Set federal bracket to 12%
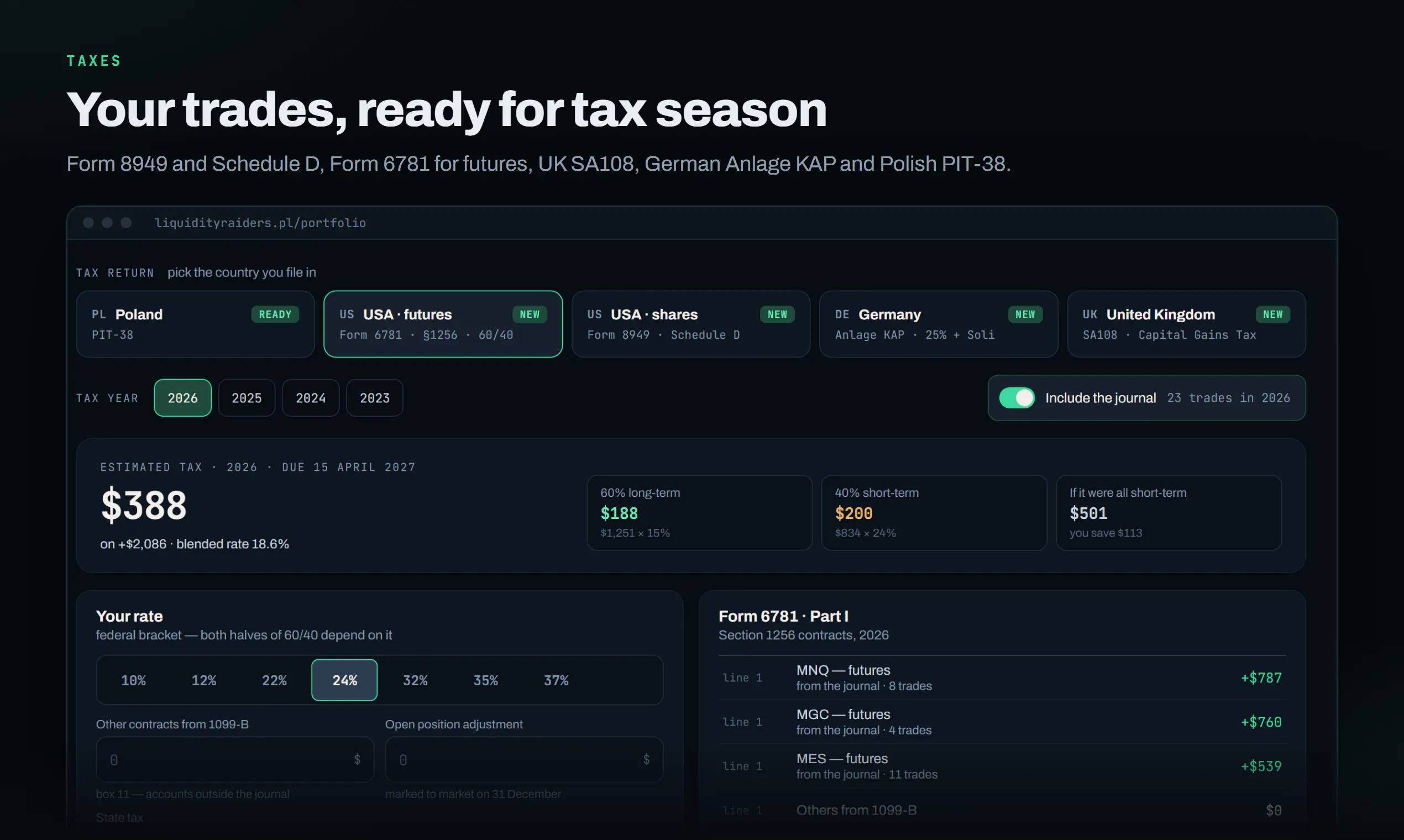This screenshot has height=840, width=1404. [204, 680]
